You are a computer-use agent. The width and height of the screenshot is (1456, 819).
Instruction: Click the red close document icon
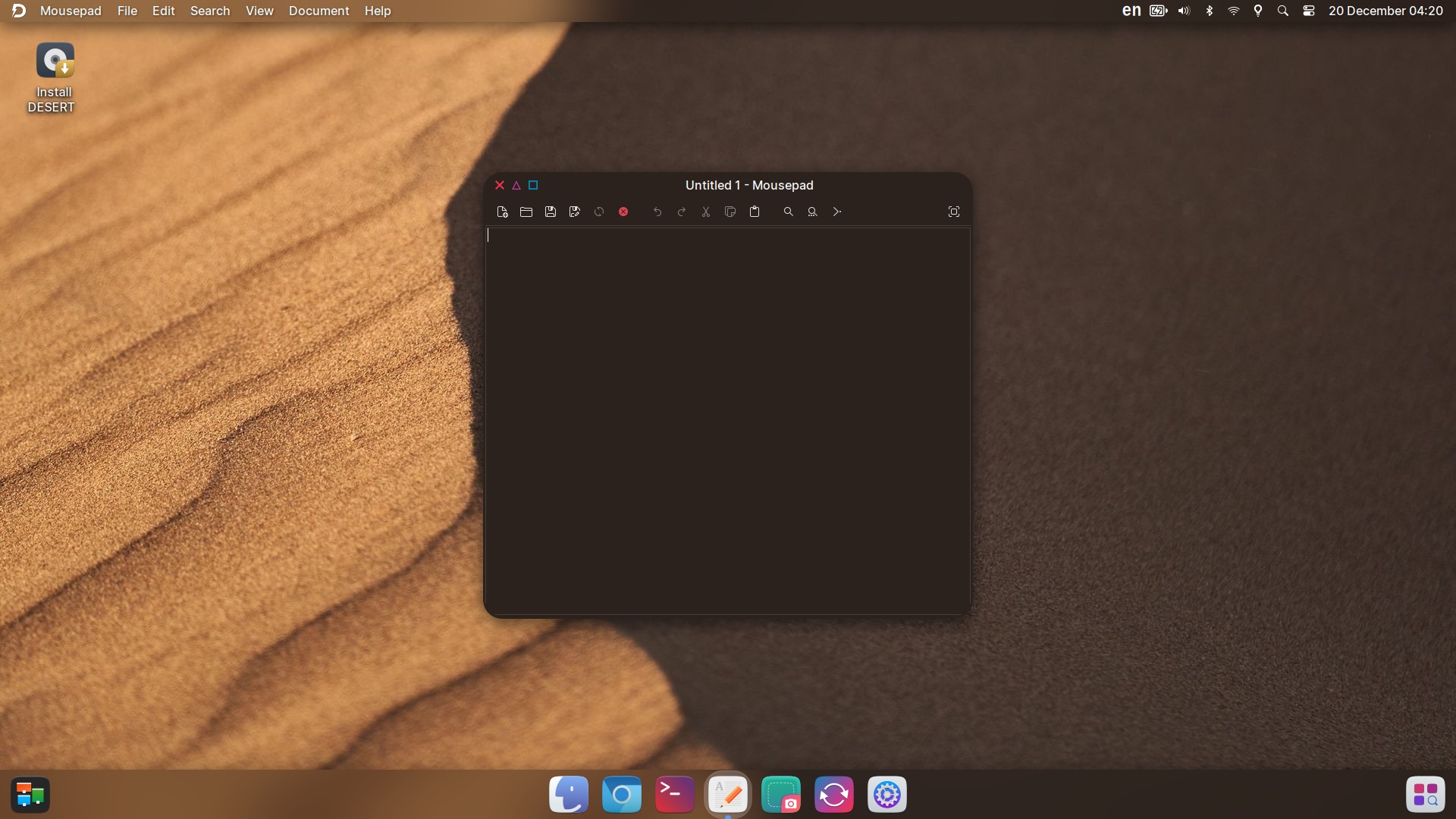pos(623,212)
